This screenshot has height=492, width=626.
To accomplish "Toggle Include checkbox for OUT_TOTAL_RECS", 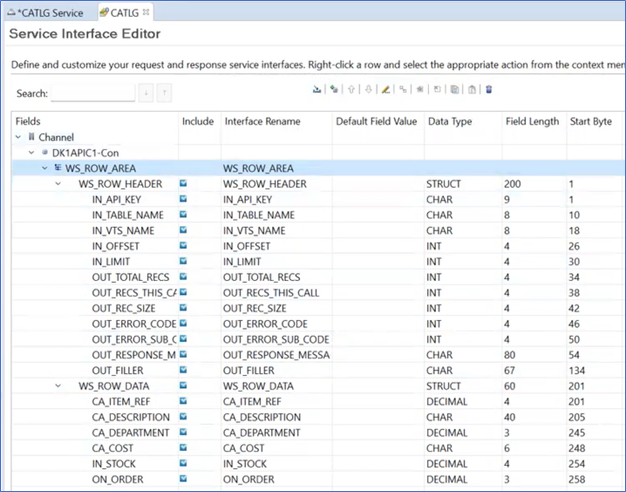I will pos(183,277).
